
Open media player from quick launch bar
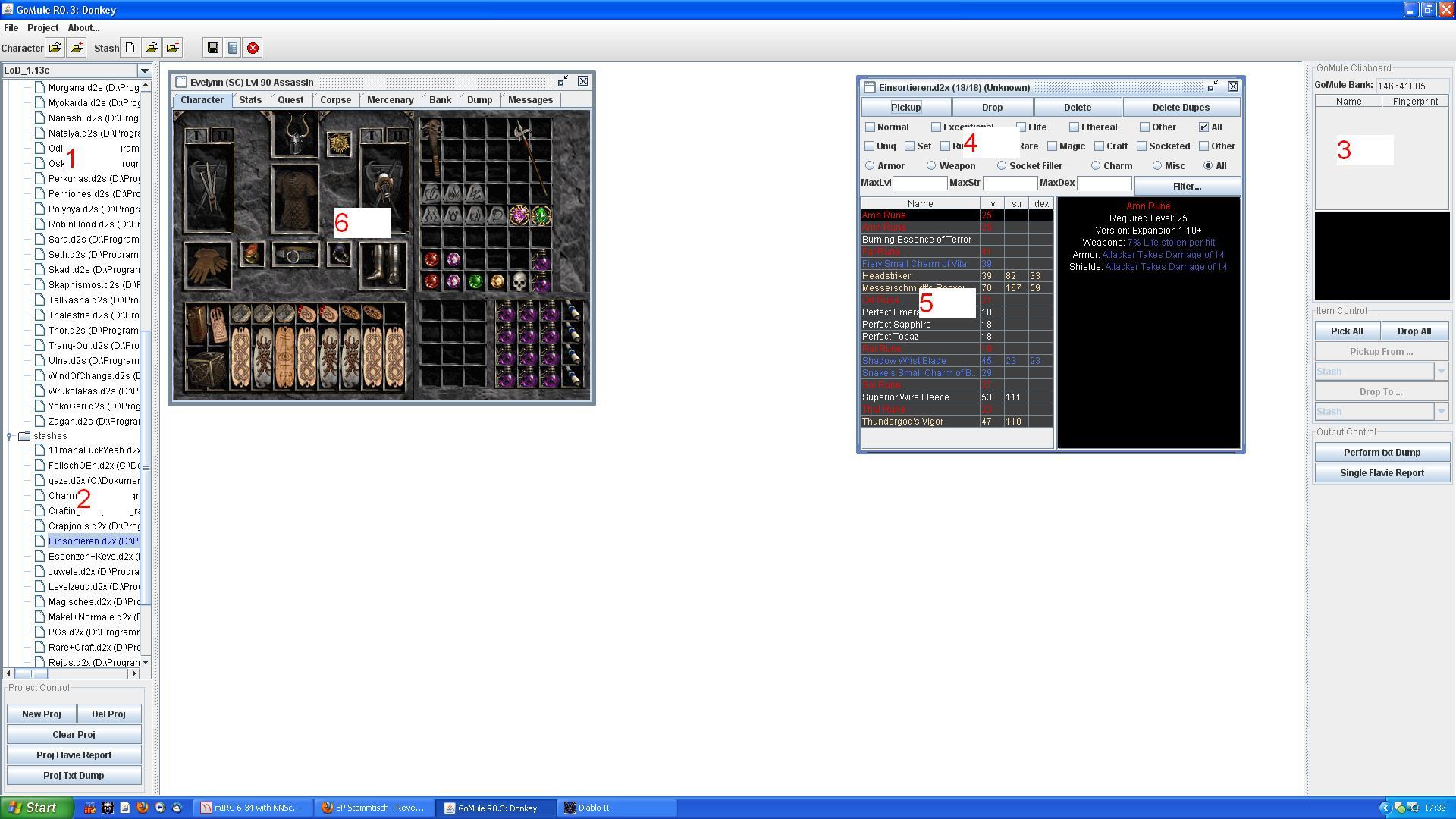[160, 808]
